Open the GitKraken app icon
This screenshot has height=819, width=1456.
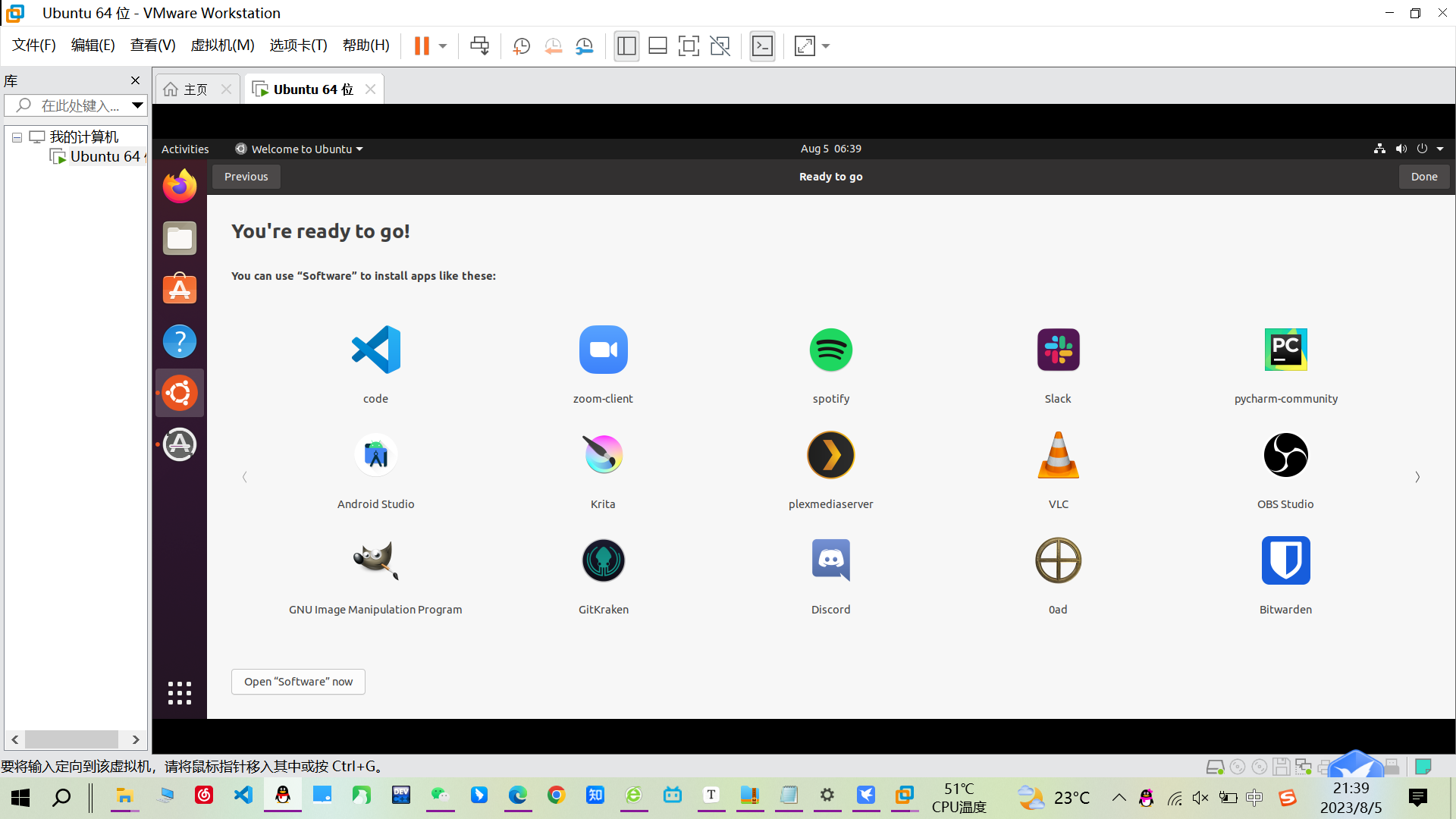(x=603, y=560)
